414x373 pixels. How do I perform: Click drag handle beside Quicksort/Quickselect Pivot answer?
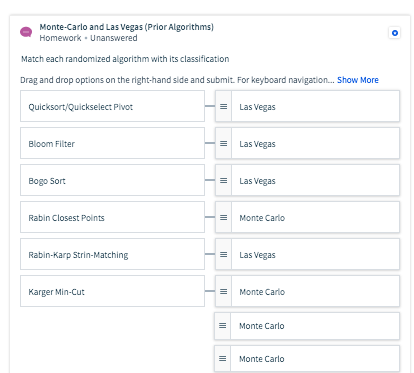223,107
